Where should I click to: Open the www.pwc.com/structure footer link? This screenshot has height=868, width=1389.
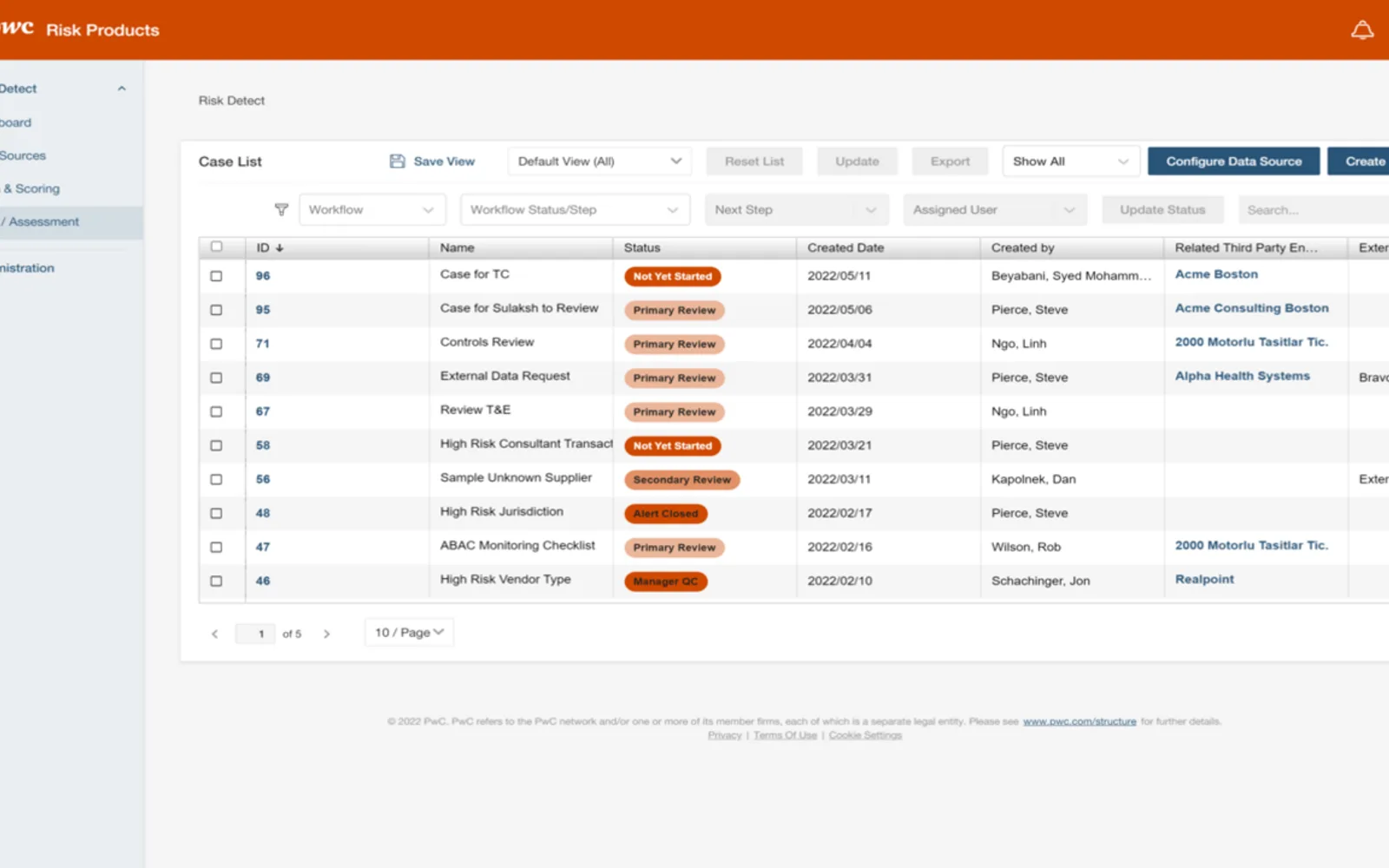(x=1079, y=721)
